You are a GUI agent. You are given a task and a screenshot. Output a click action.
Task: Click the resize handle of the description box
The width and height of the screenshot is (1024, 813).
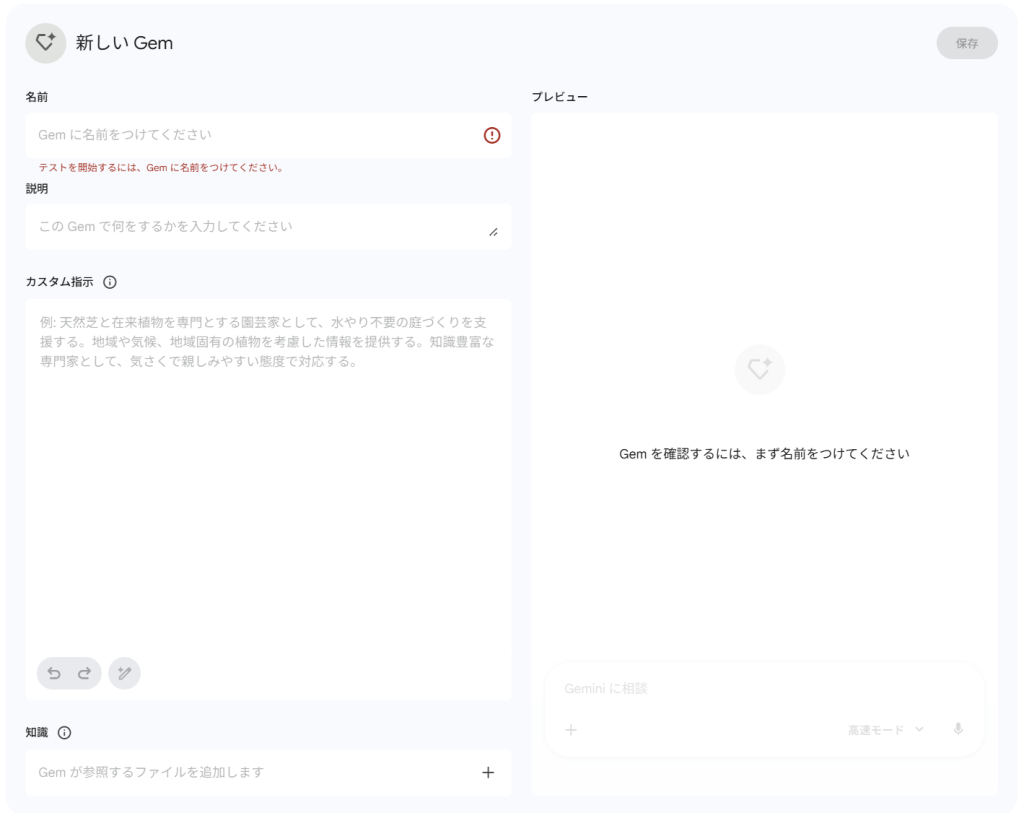point(493,232)
